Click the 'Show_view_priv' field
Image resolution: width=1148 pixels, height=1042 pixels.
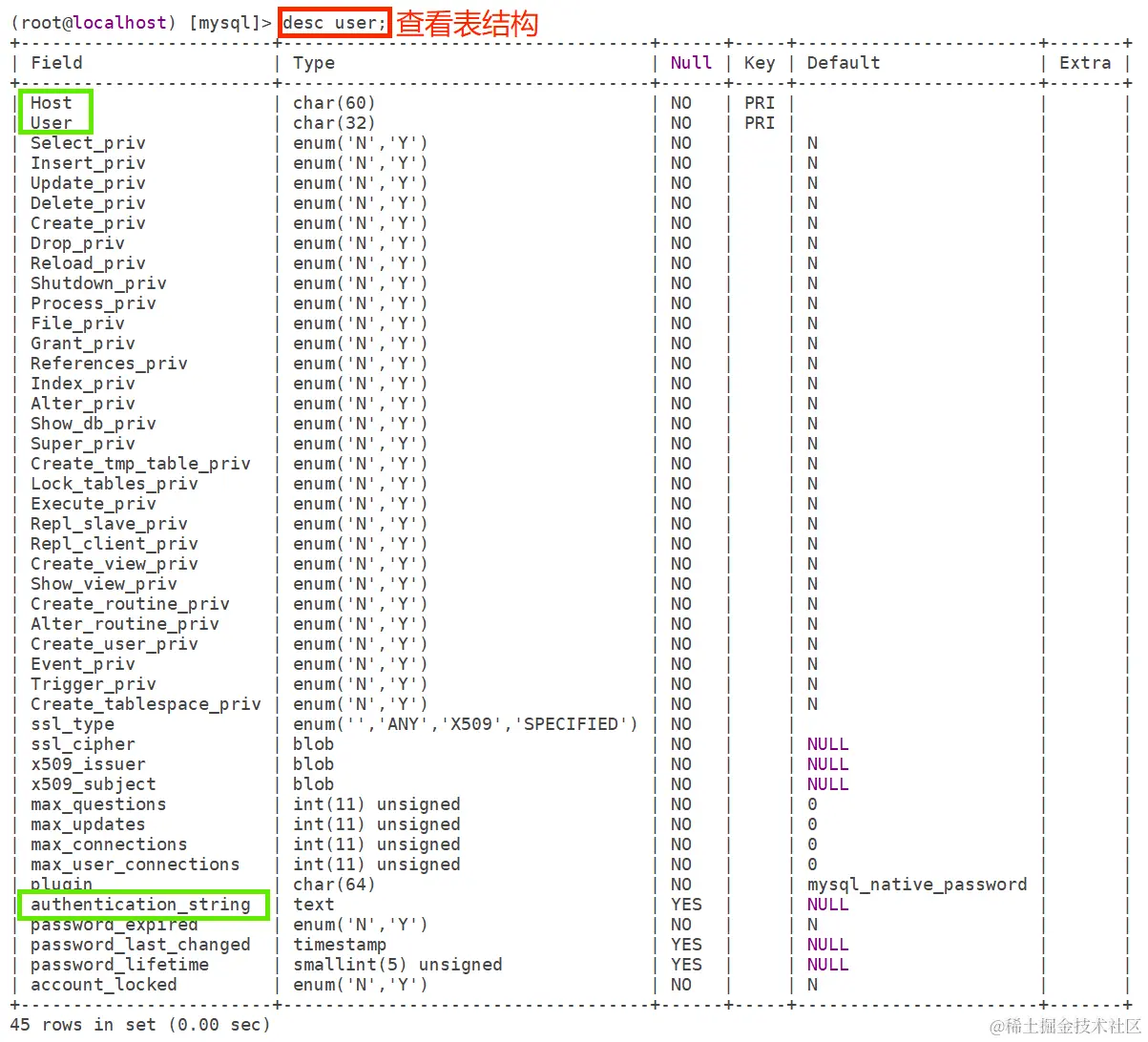pyautogui.click(x=104, y=584)
